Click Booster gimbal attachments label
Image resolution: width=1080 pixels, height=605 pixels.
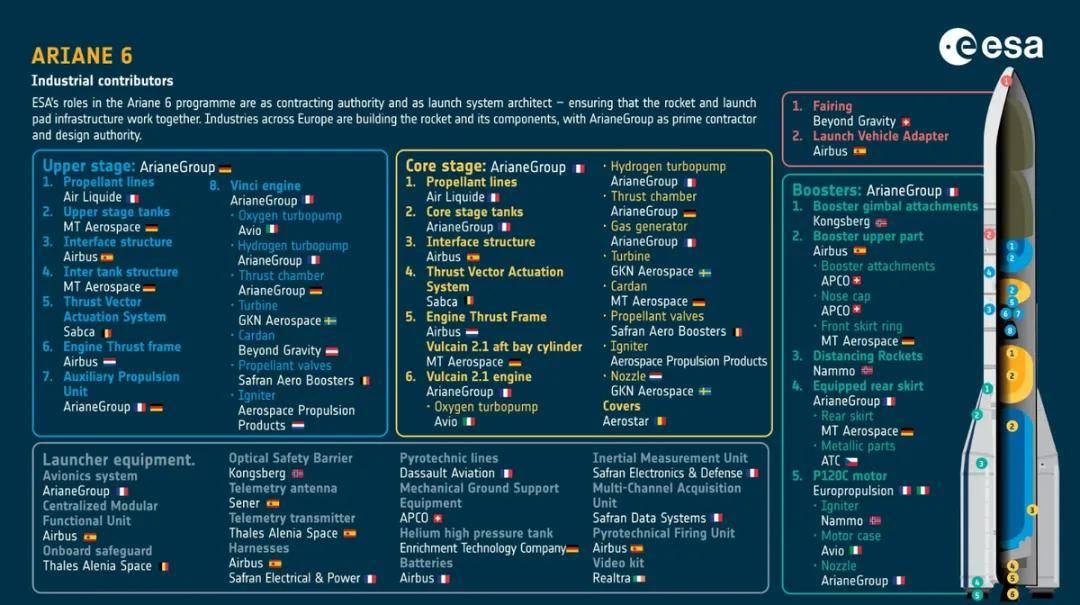(x=895, y=206)
